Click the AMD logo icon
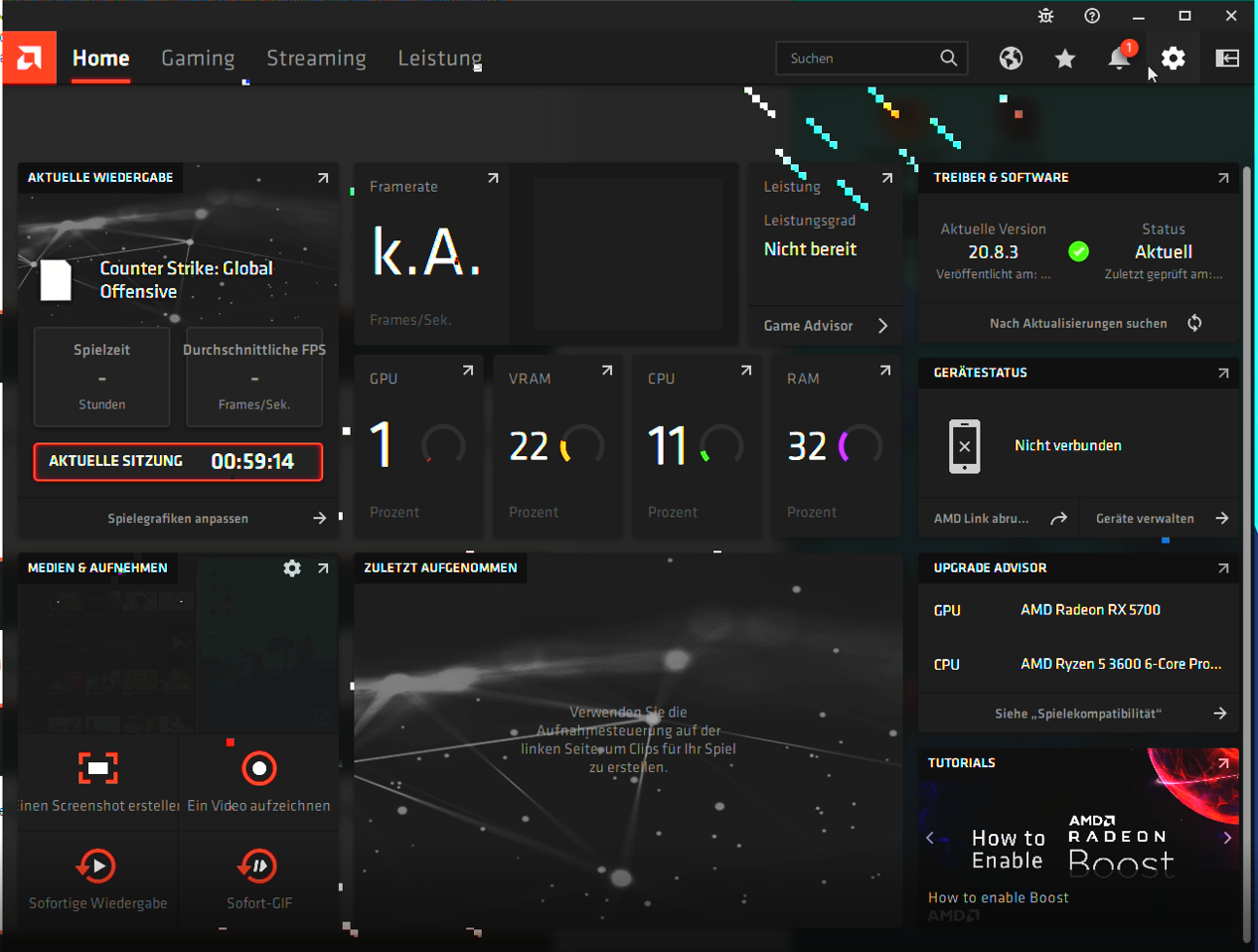The width and height of the screenshot is (1258, 952). coord(29,58)
